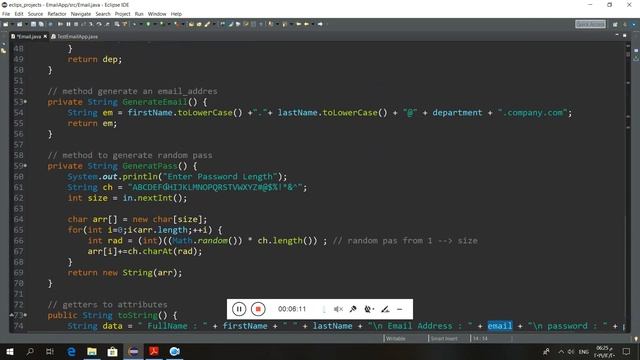640x360 pixels.
Task: Collapse the GenerateEmail method at line 53
Action: coord(25,101)
